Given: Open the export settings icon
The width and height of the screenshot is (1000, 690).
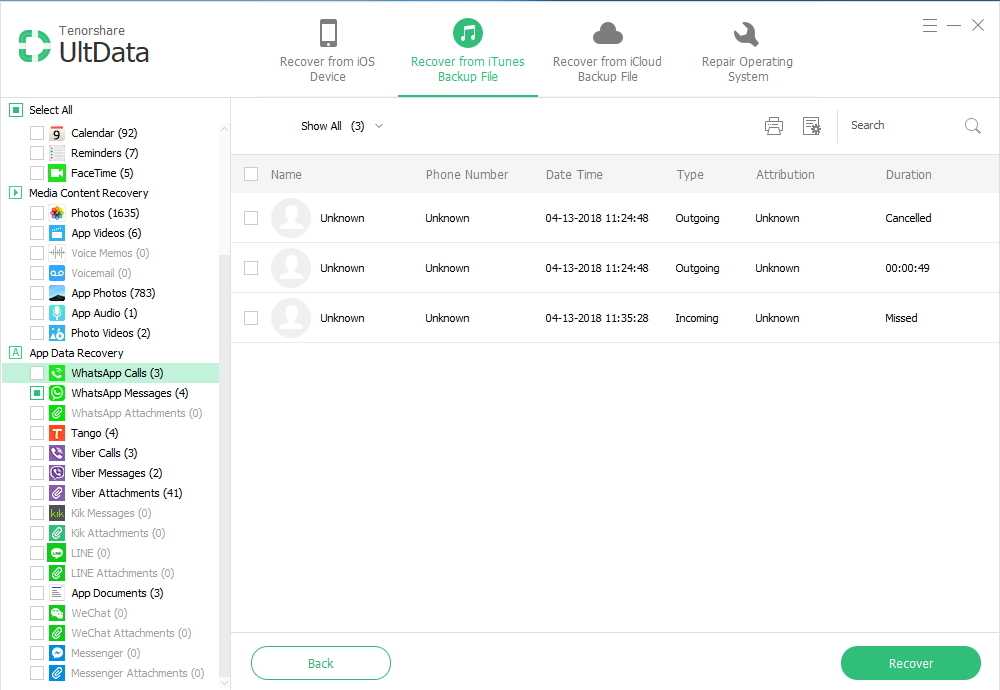Looking at the screenshot, I should pyautogui.click(x=811, y=126).
